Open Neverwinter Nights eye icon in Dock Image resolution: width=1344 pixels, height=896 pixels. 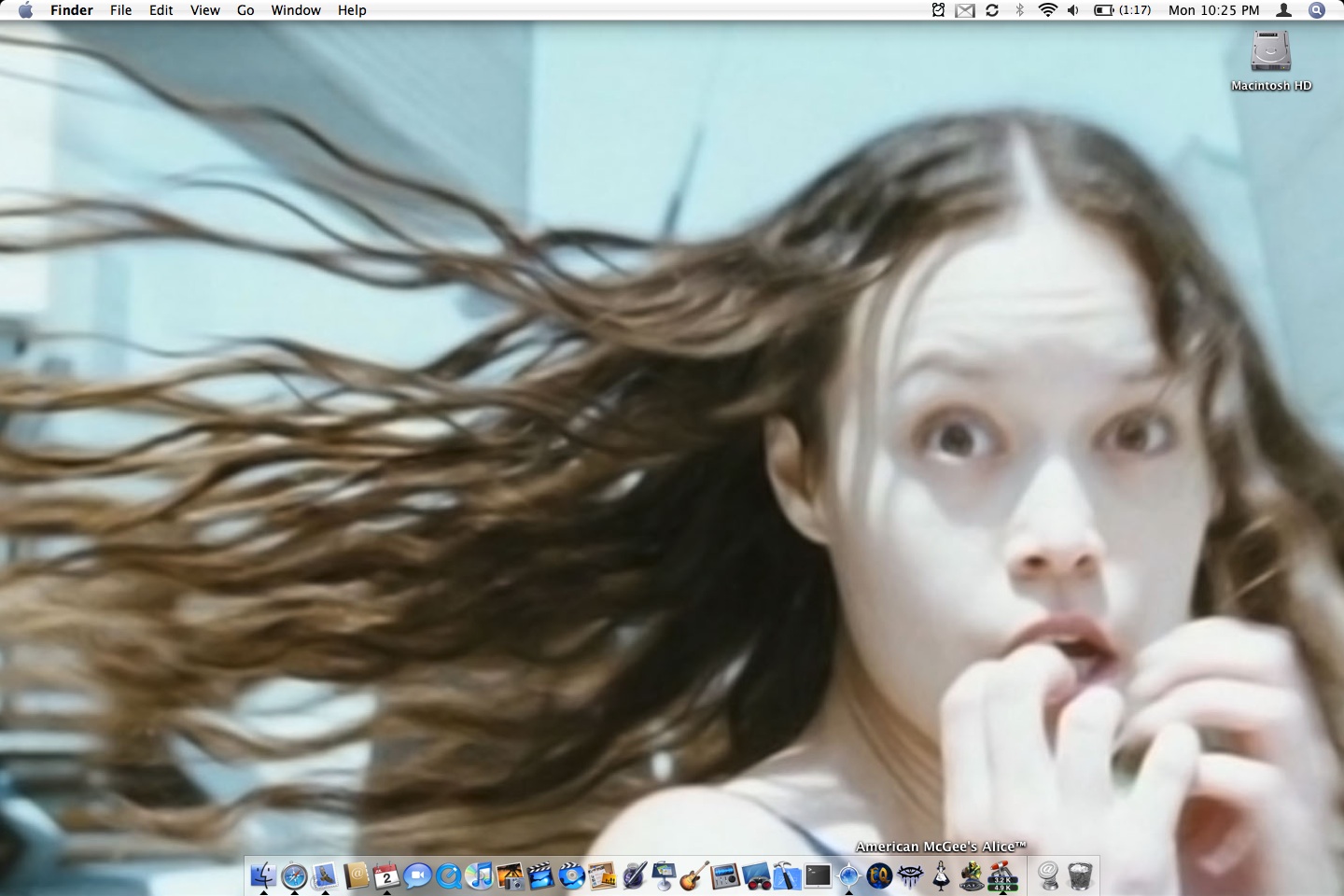pyautogui.click(x=910, y=875)
